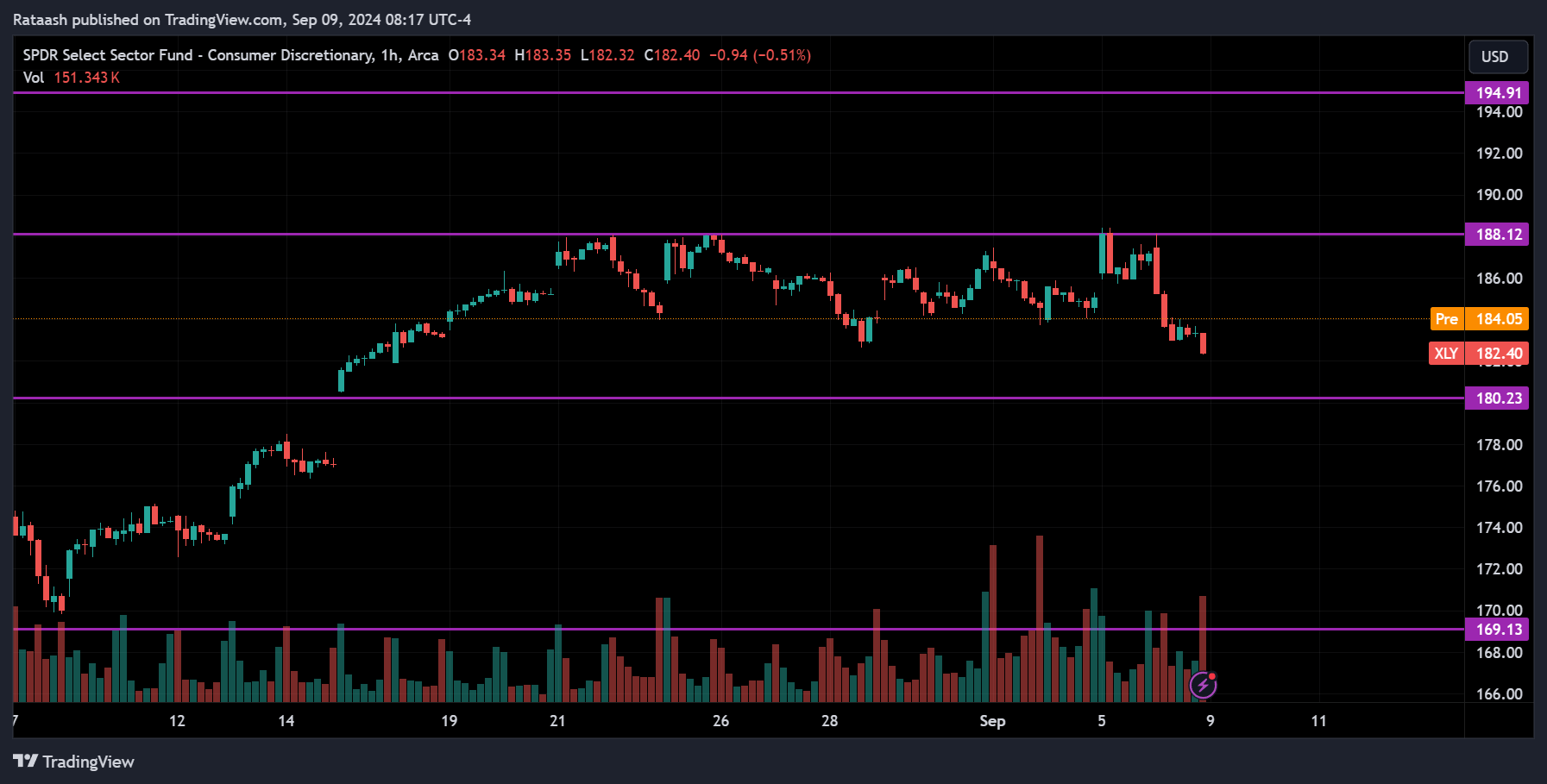
Task: Click the 192.00 price axis label
Action: coord(1500,154)
